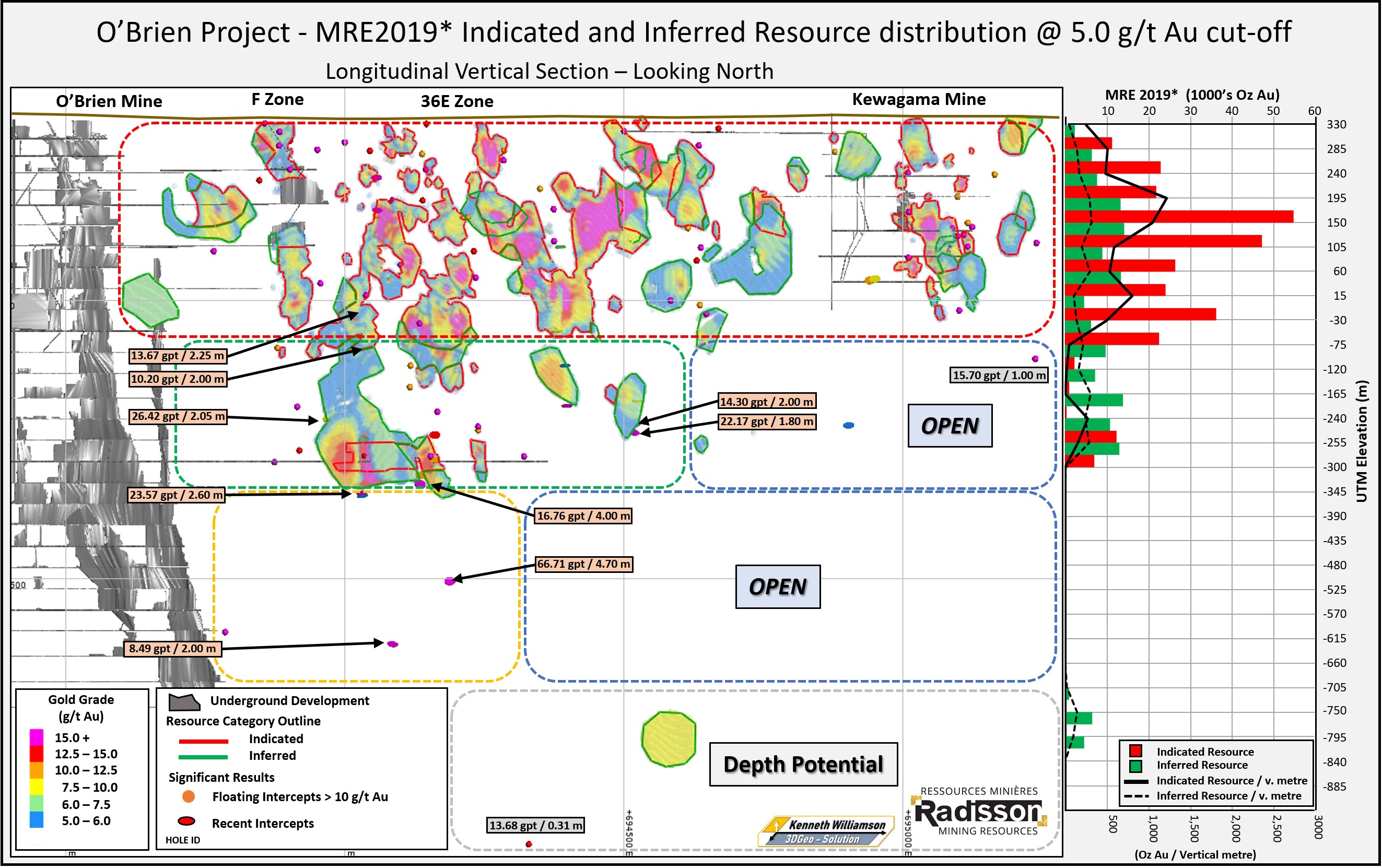Click the red Indicated outline legend line
Image resolution: width=1382 pixels, height=868 pixels.
[x=203, y=741]
